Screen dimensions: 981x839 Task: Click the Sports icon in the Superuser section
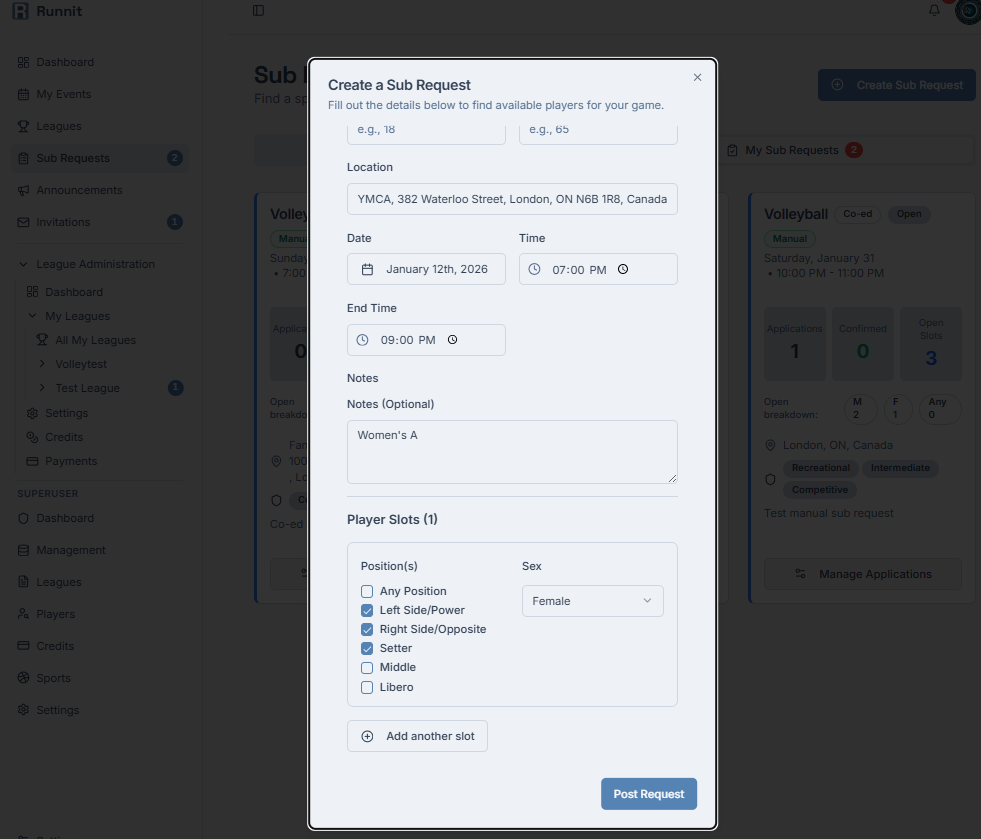[22, 677]
